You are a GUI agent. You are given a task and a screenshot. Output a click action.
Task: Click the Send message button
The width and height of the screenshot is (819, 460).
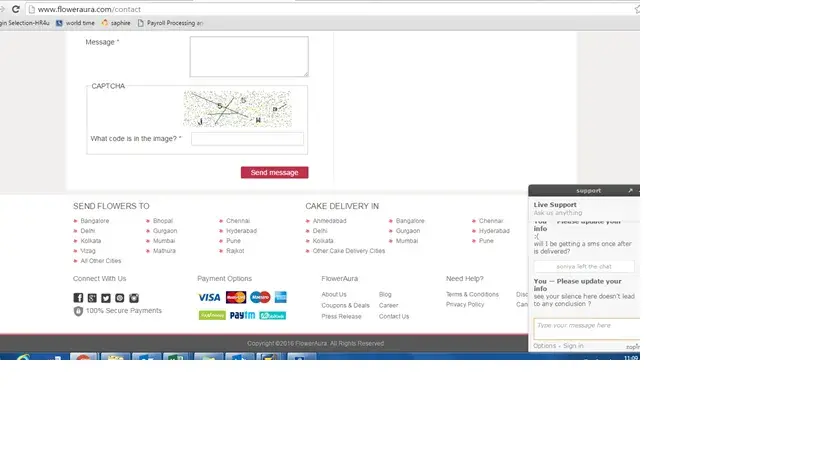click(x=274, y=172)
